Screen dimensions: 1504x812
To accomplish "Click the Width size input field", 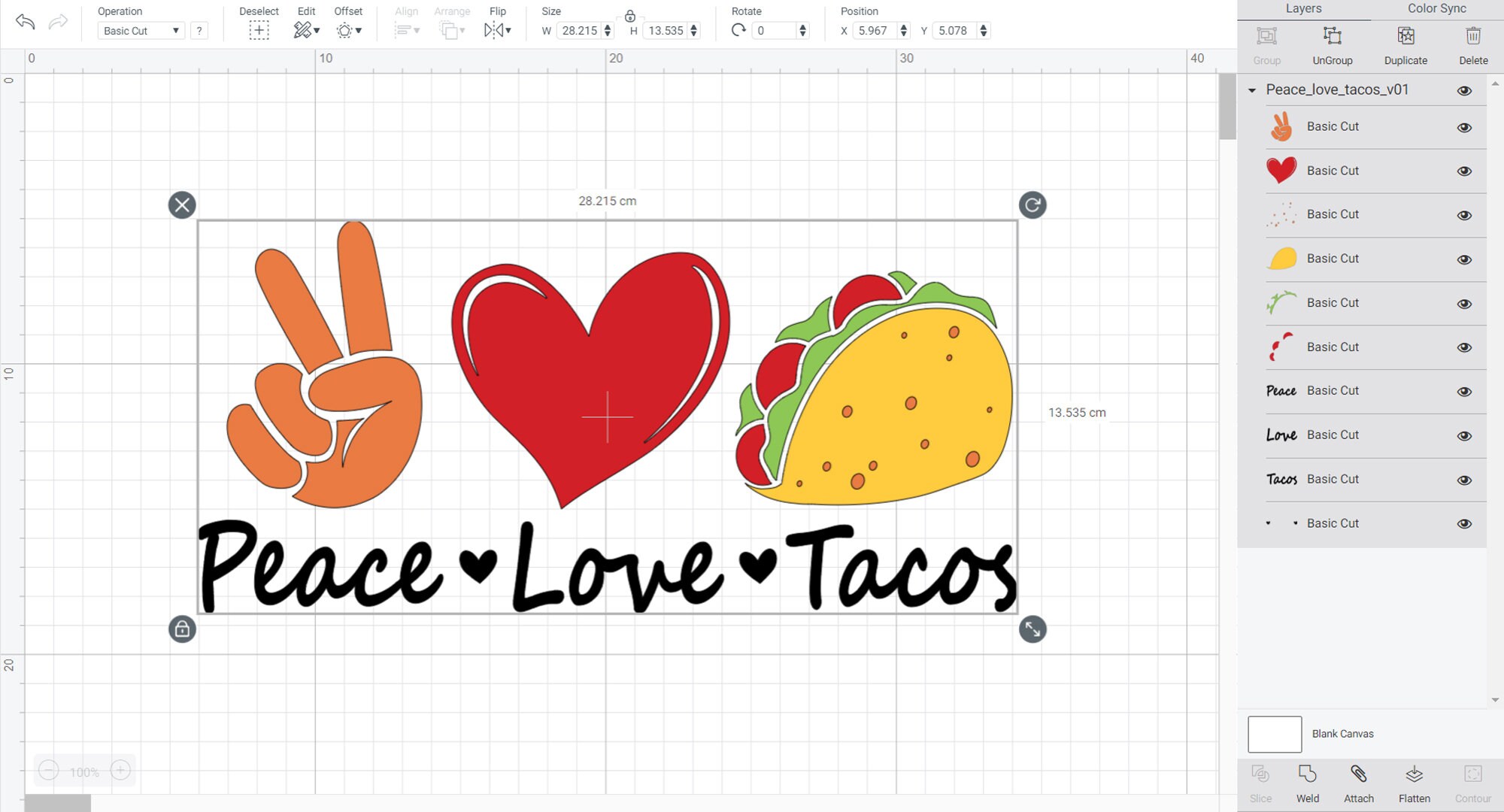I will point(579,30).
